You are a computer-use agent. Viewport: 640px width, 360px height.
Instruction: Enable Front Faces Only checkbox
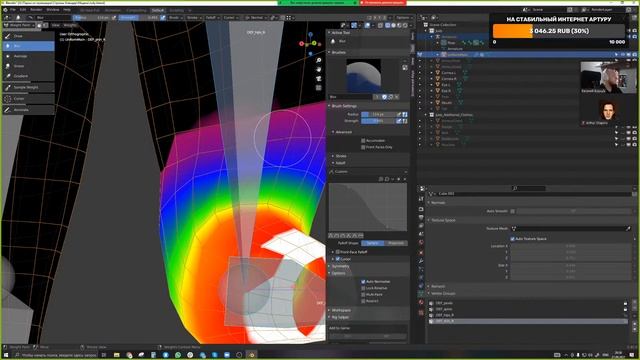tap(363, 147)
